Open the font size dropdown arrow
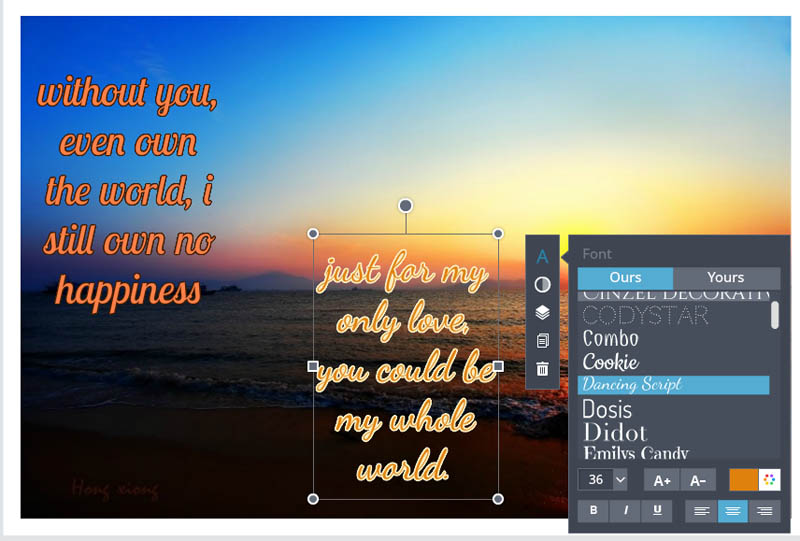The height and width of the screenshot is (541, 800). click(x=620, y=480)
